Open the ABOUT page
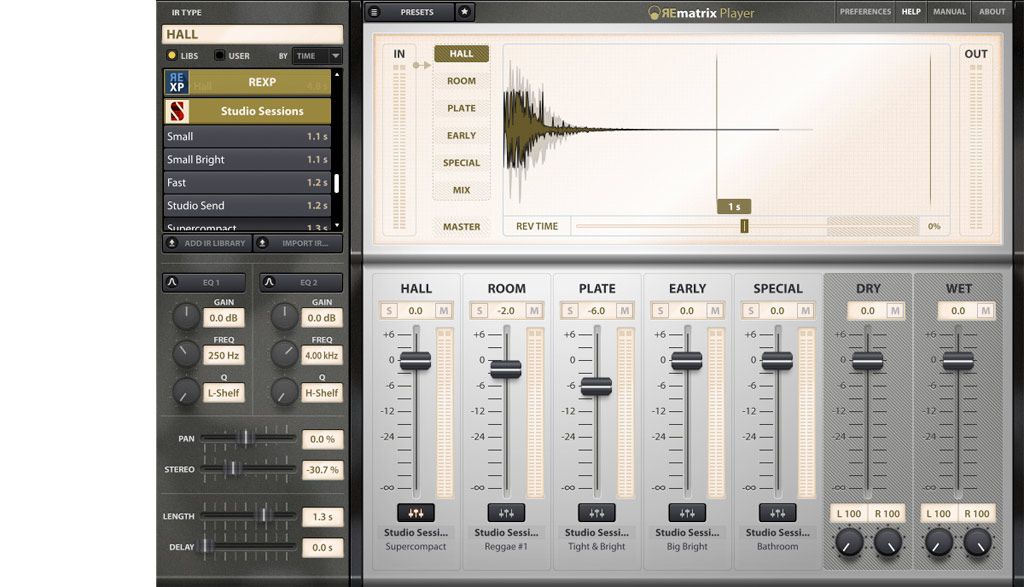The image size is (1024, 587). point(992,12)
